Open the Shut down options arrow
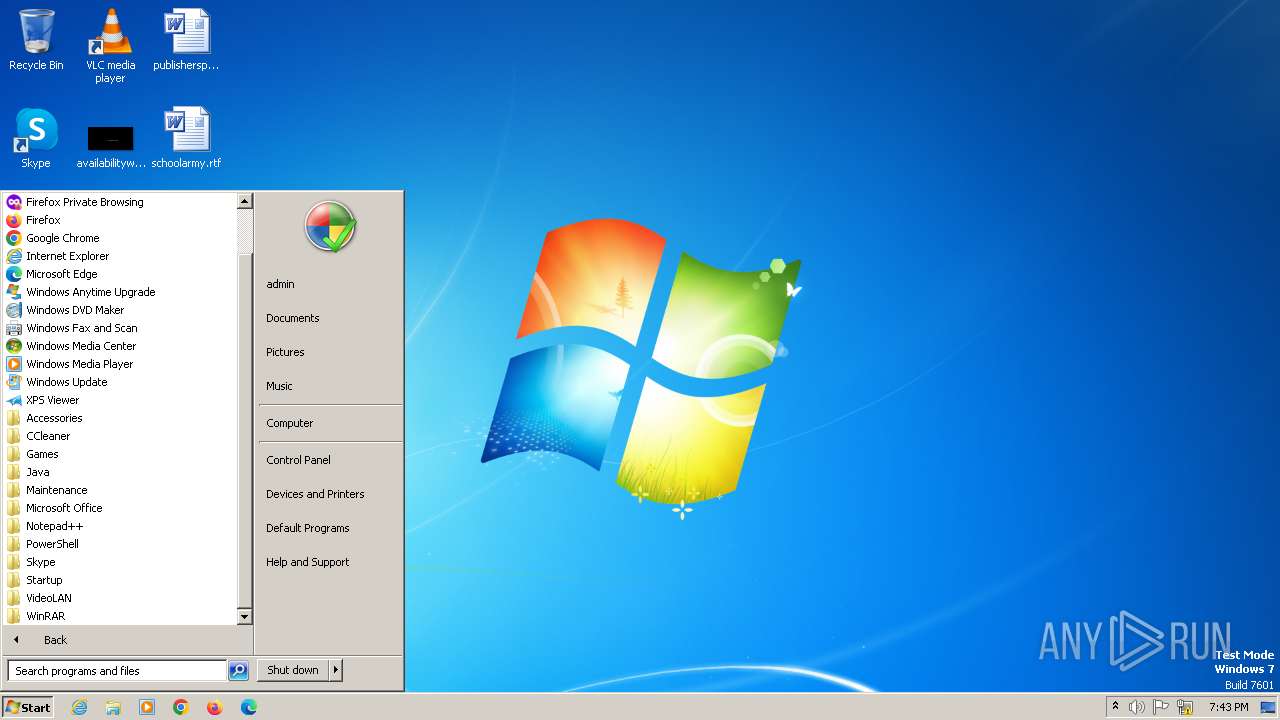Image resolution: width=1280 pixels, height=720 pixels. click(336, 670)
